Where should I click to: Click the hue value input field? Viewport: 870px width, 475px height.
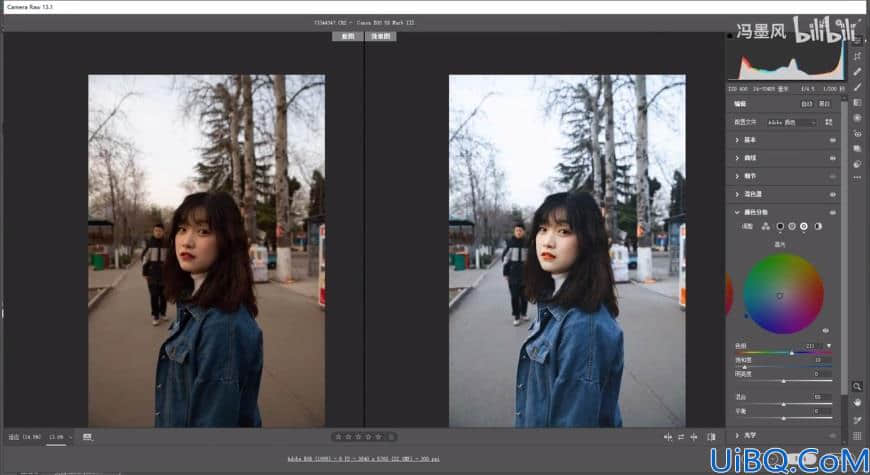click(x=812, y=346)
